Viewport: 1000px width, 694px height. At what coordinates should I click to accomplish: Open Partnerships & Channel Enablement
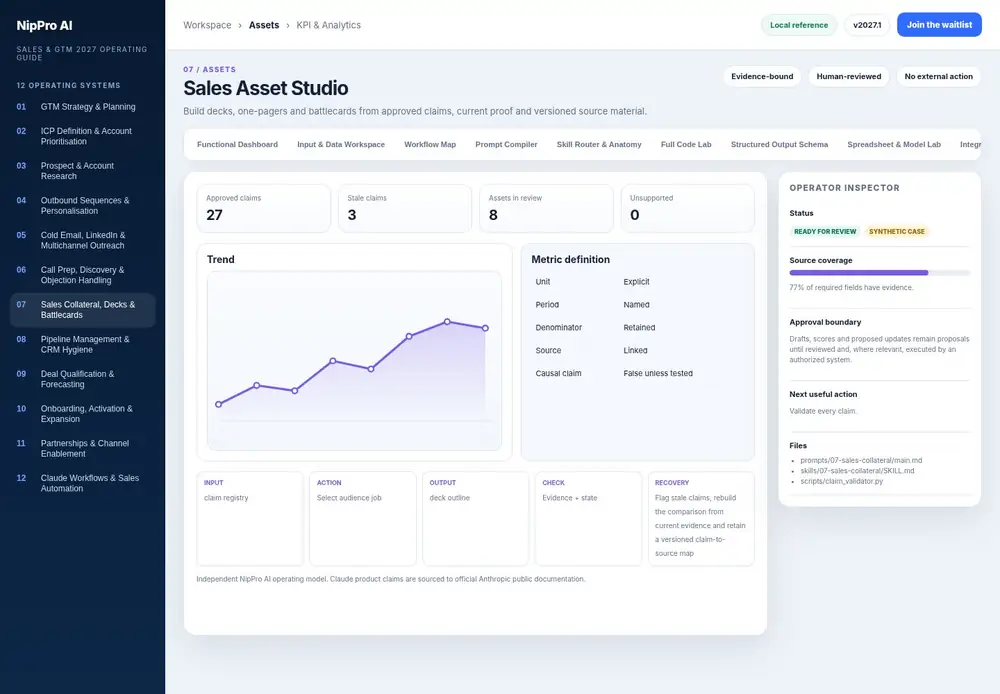coord(82,448)
